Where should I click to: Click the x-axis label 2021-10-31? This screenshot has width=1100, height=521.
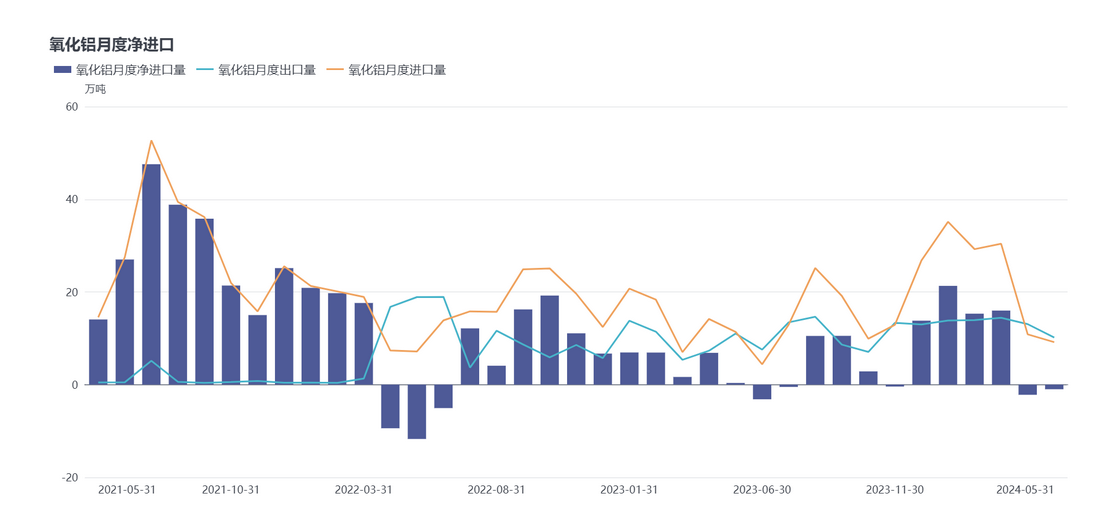pyautogui.click(x=231, y=489)
